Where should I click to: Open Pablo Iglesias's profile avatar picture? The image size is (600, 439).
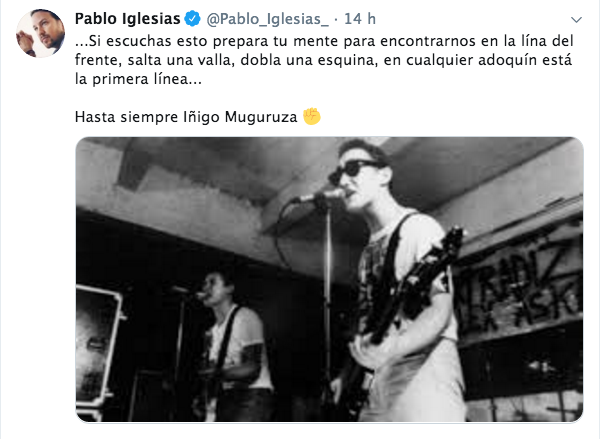tap(40, 33)
